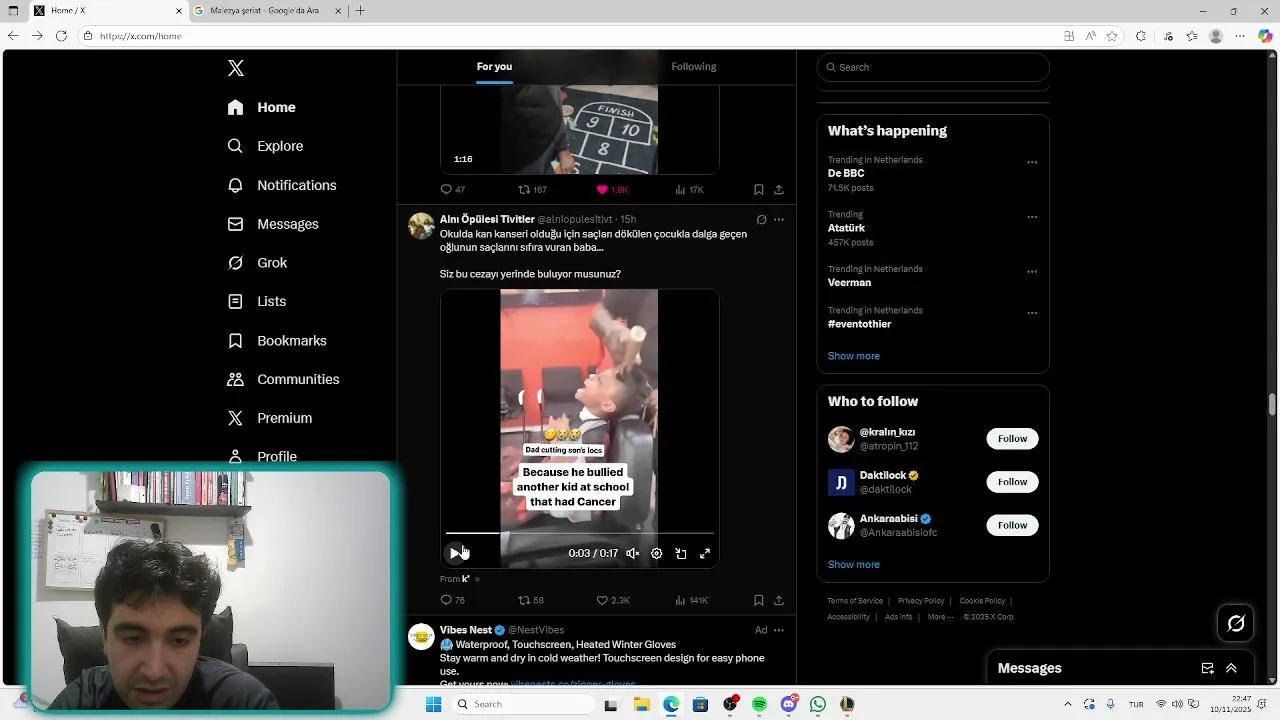
Task: Open Grok explain icon on Alnı Öpülesi post
Action: pyautogui.click(x=761, y=219)
